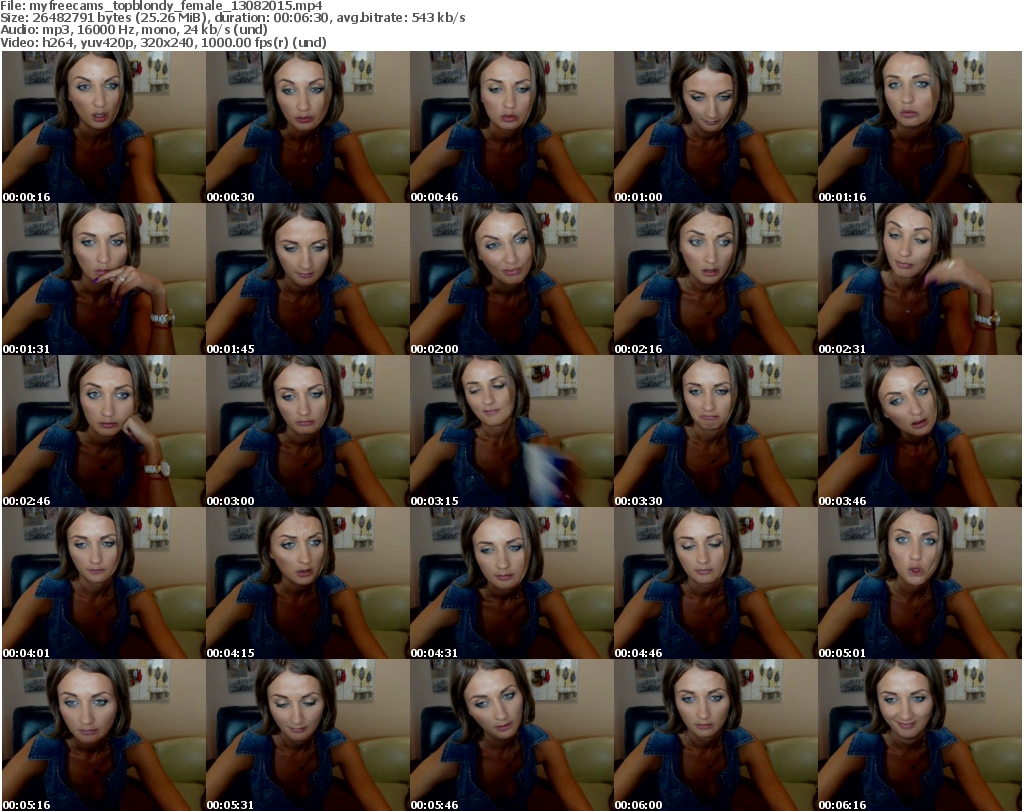
Task: Select the frame stamped 00:05:46
Action: click(511, 735)
